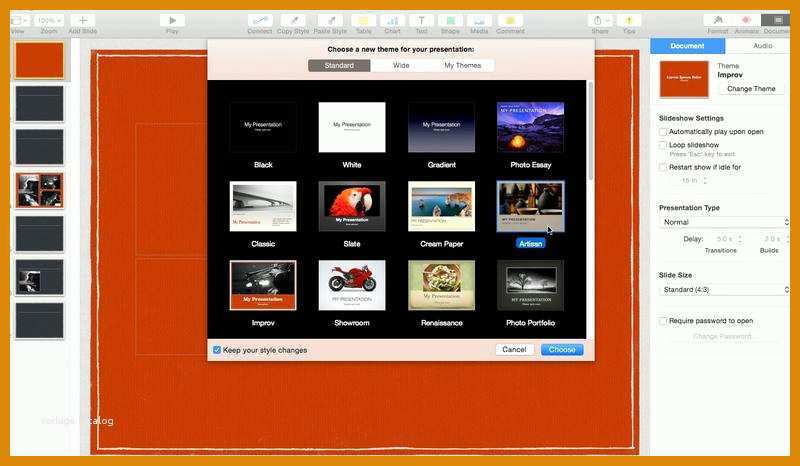This screenshot has height=466, width=800.
Task: Click the Builds delay stepper
Action: coord(786,239)
